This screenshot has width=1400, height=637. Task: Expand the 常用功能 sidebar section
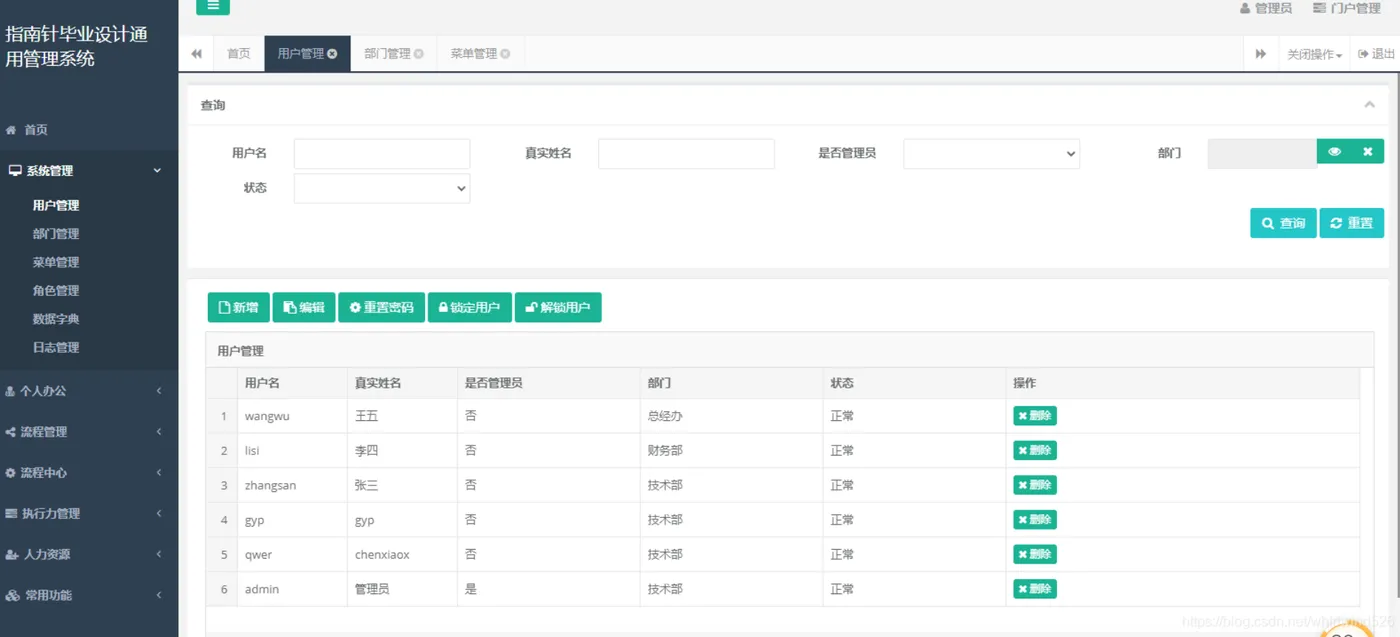[x=89, y=595]
